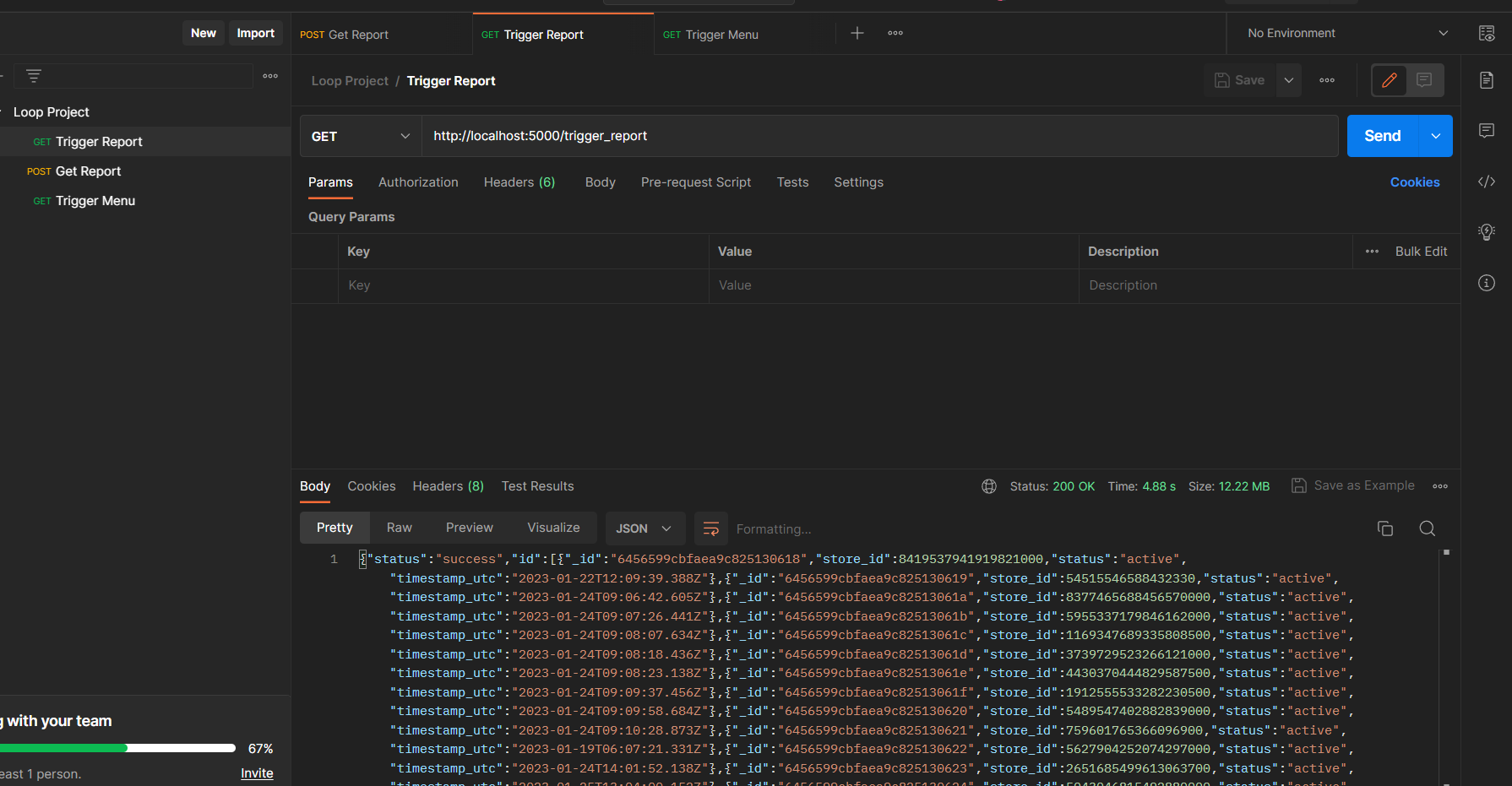Open the JSON response format dropdown
1512x786 pixels.
tap(645, 528)
